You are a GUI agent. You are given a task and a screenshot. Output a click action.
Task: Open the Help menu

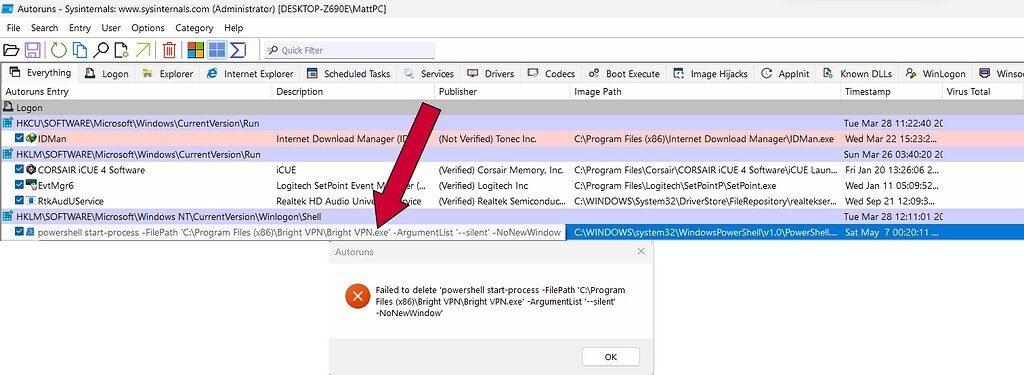point(233,27)
